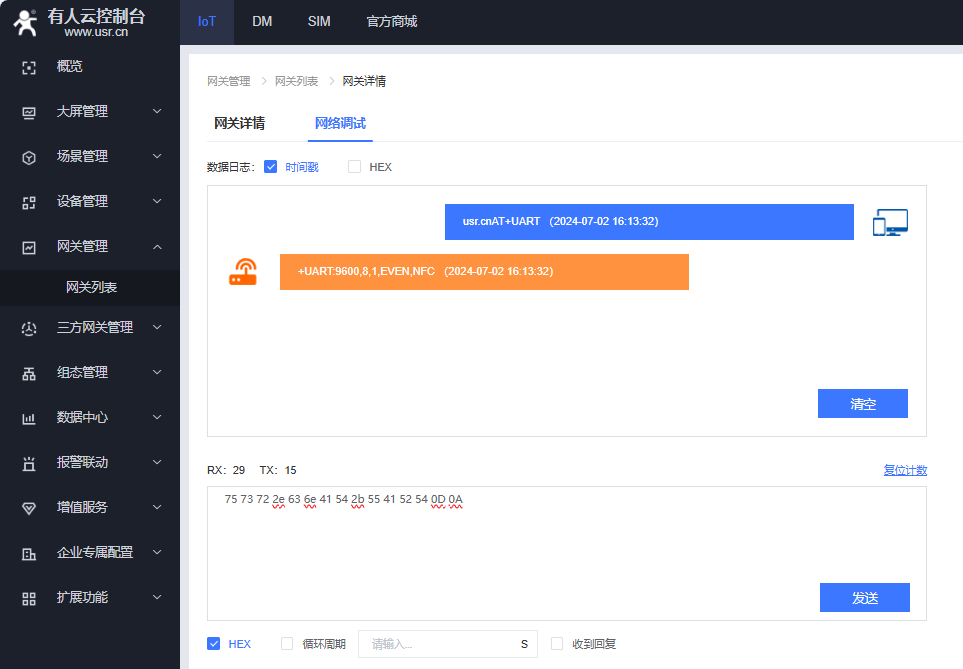Switch to the 网关详情 tab
The image size is (963, 669).
(x=239, y=124)
